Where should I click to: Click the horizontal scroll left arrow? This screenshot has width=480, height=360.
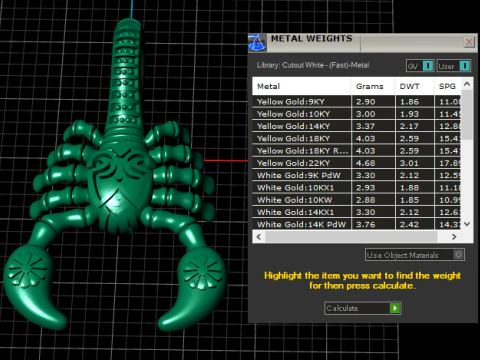pos(259,237)
